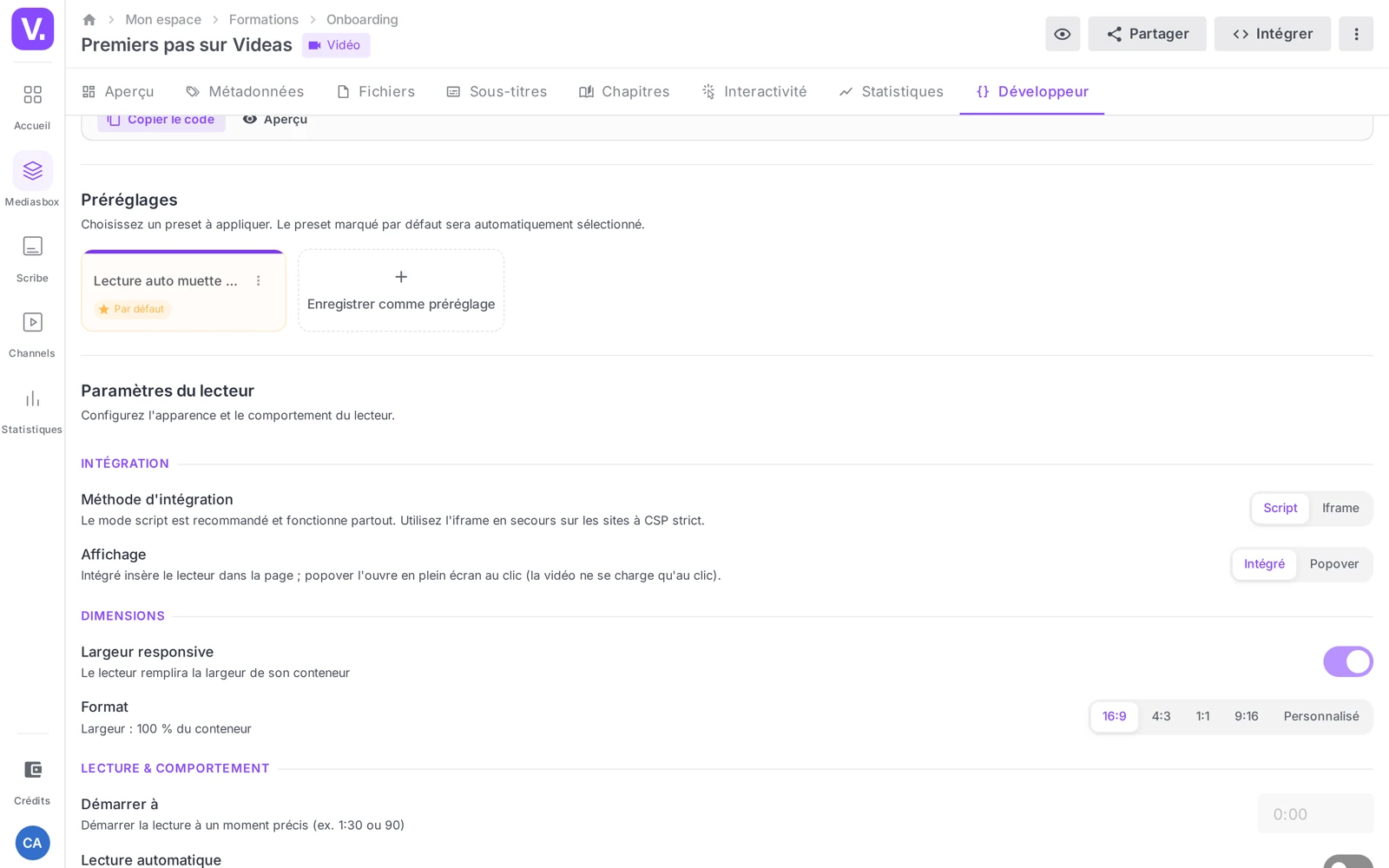Click the eye preview button in header
Viewport: 1389px width, 868px height.
tap(1063, 34)
